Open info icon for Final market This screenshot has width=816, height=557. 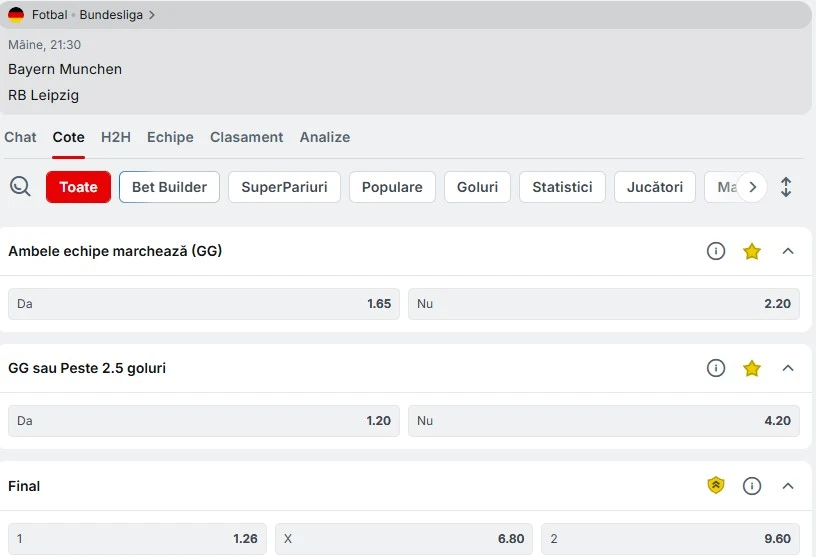coord(751,486)
